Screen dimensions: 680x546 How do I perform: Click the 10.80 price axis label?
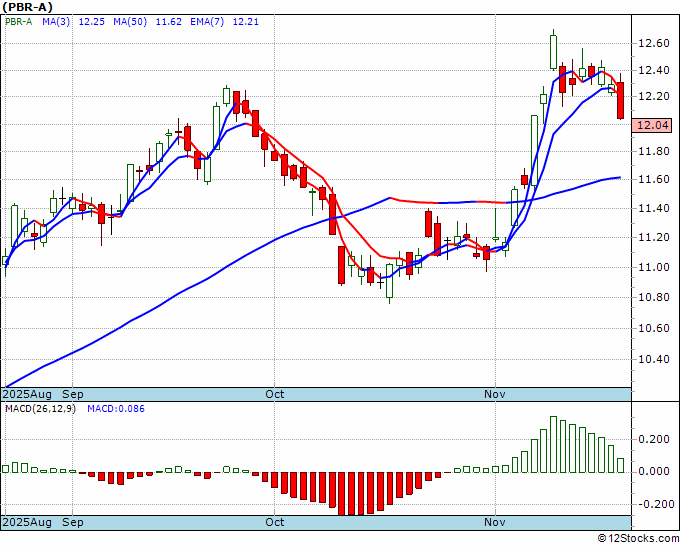pyautogui.click(x=654, y=297)
